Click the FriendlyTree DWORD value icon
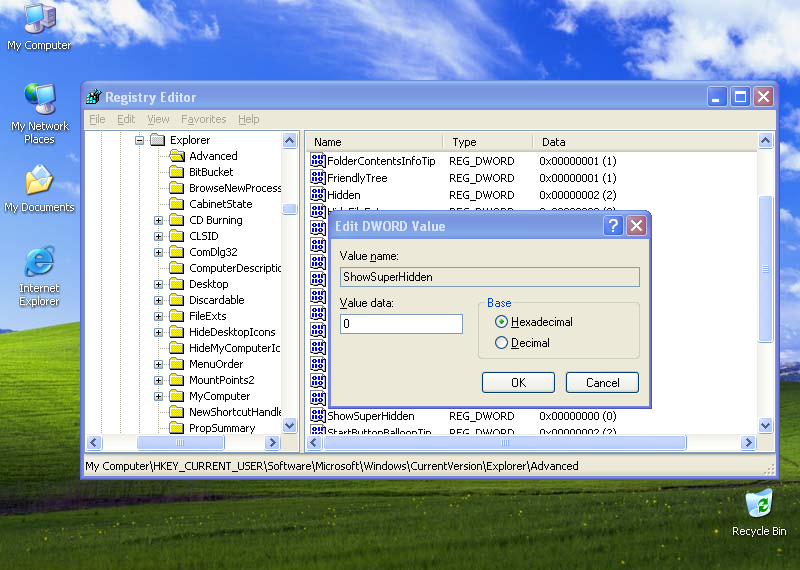This screenshot has width=800, height=570. 318,178
